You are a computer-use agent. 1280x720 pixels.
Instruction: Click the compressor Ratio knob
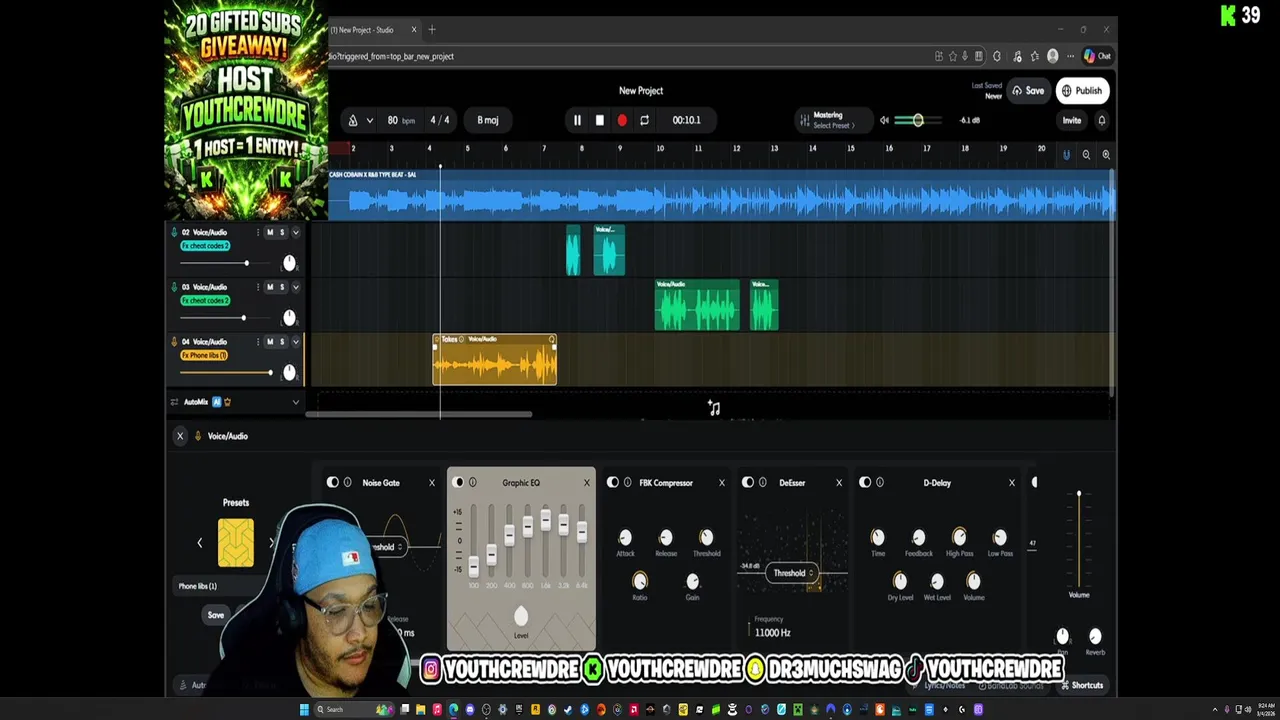point(640,581)
